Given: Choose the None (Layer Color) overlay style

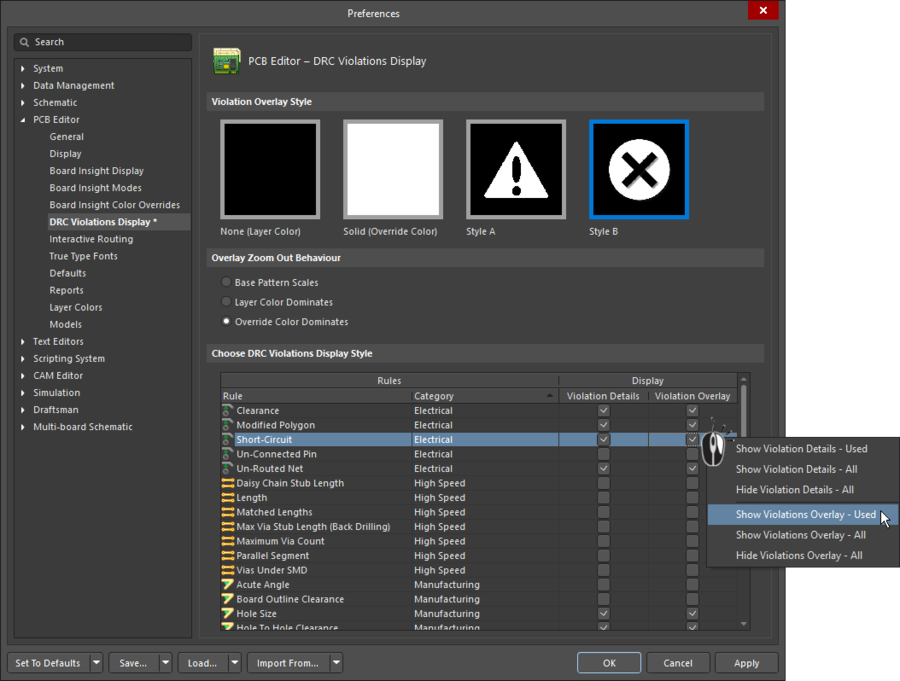Looking at the screenshot, I should tap(270, 170).
